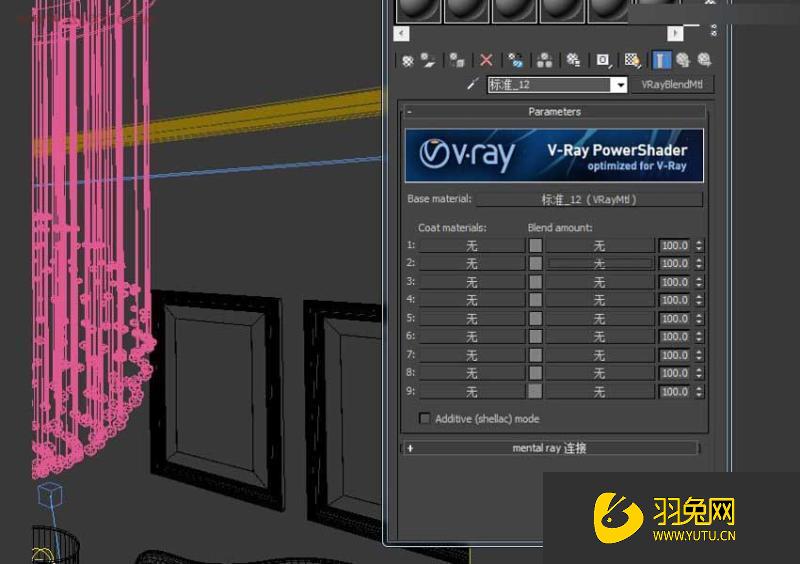The height and width of the screenshot is (564, 800).
Task: Collapse the Parameters rollout
Action: [554, 111]
